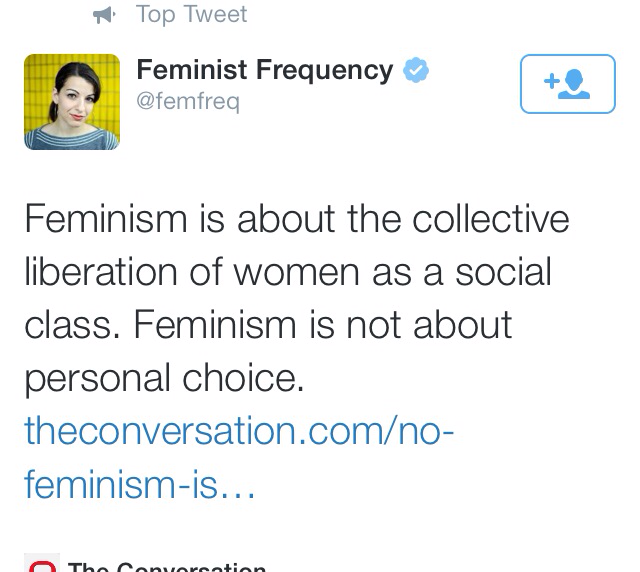Viewport: 640px width, 572px height.
Task: Open The Conversation card title
Action: (167, 567)
